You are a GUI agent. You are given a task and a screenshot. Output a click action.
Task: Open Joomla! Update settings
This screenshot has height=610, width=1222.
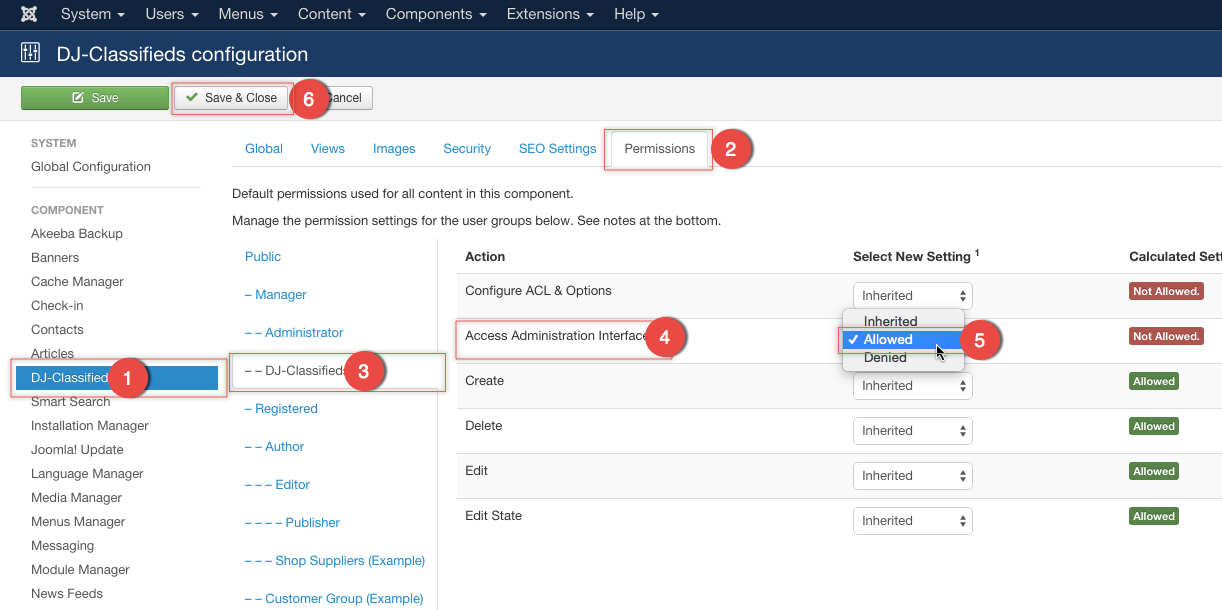(x=77, y=450)
